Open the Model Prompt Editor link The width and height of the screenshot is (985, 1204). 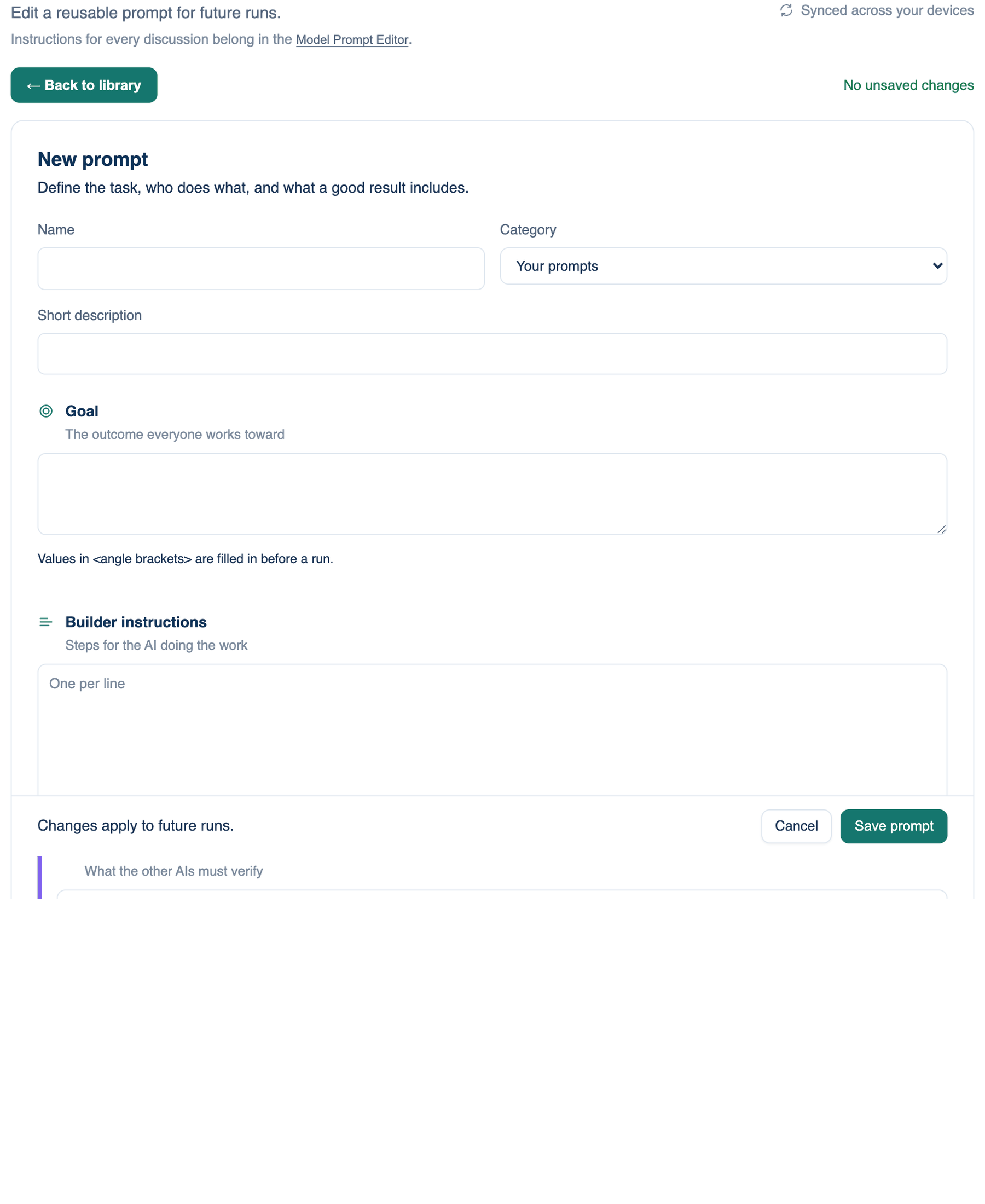point(352,40)
